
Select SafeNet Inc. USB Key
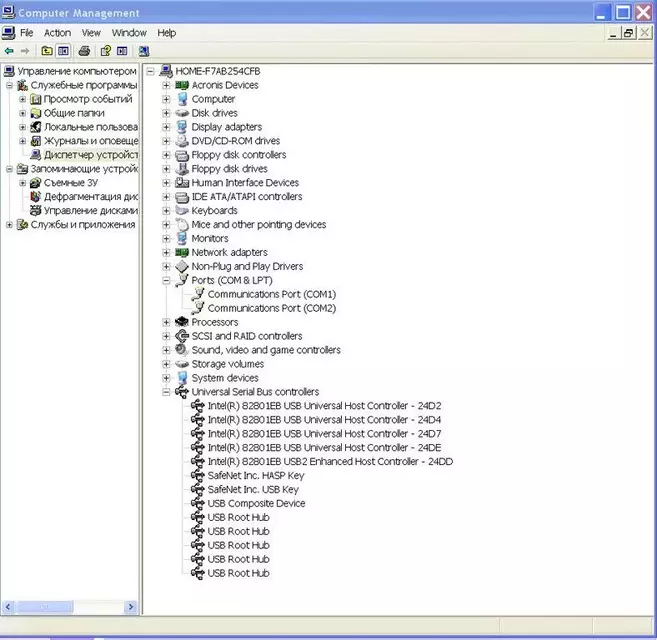tap(253, 490)
